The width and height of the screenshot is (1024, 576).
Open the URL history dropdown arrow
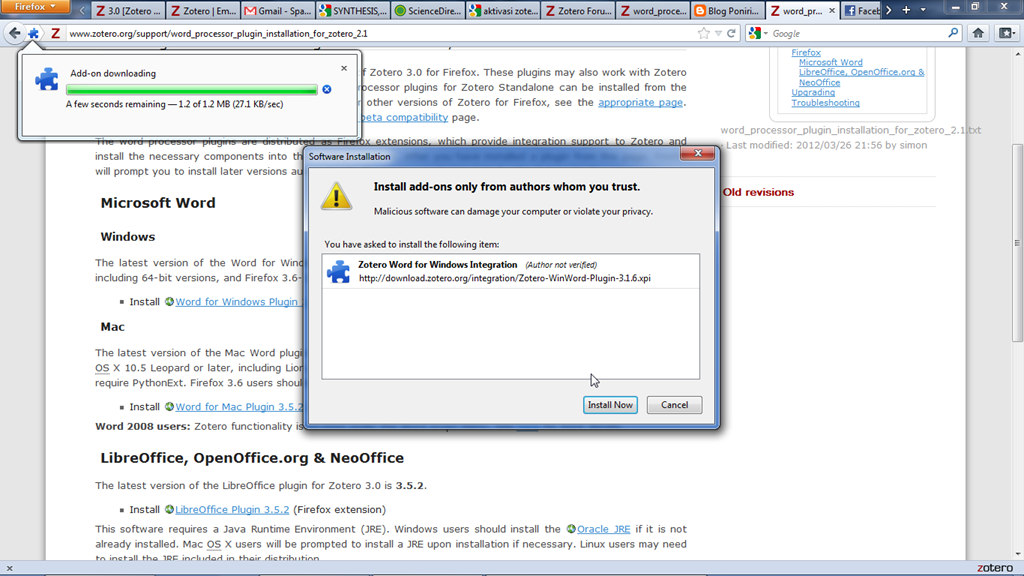pos(718,33)
